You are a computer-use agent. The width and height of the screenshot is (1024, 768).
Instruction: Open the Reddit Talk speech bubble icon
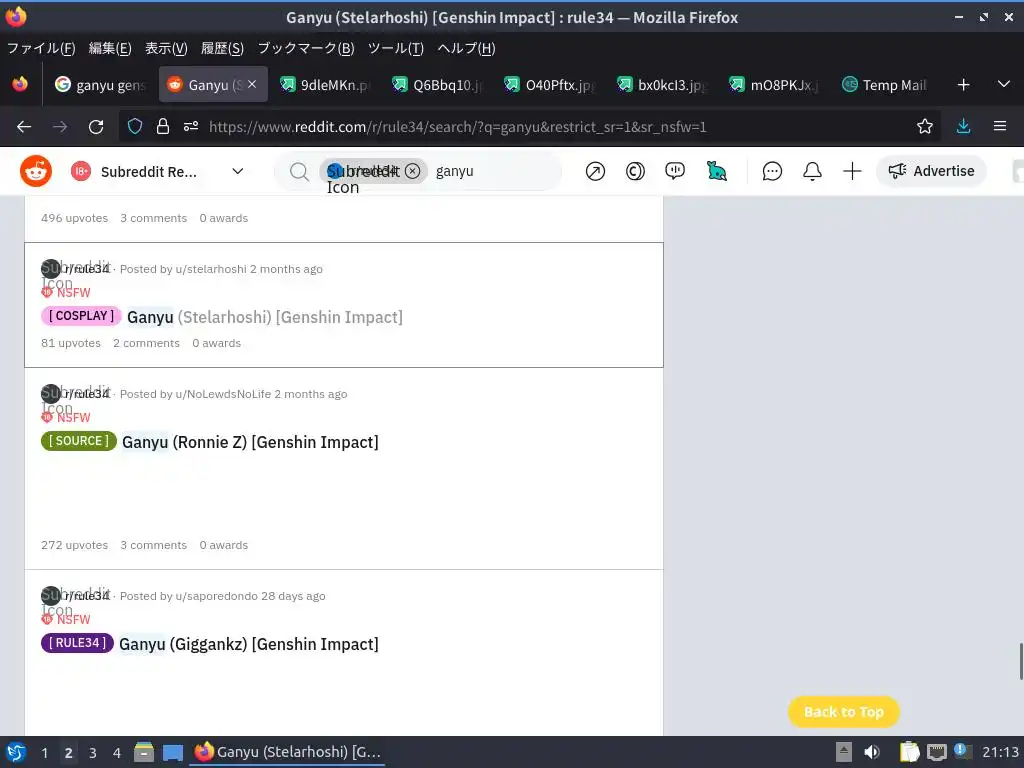tap(675, 171)
